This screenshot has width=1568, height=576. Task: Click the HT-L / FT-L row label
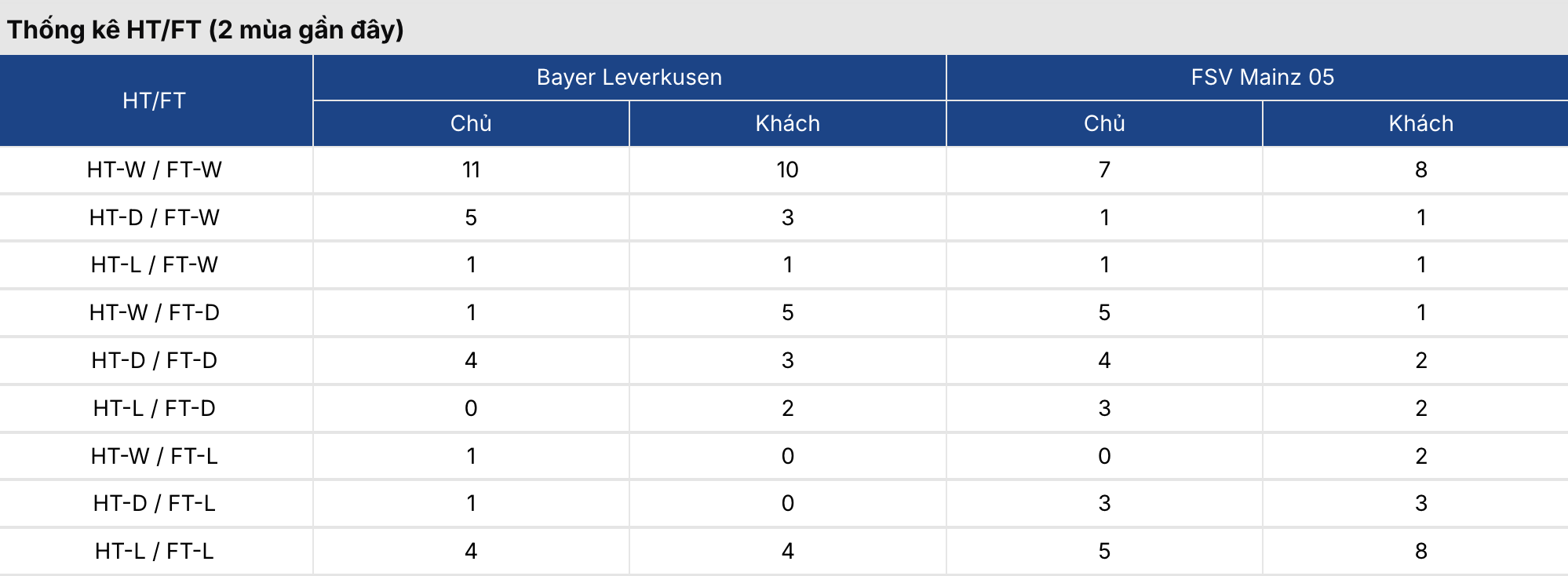click(x=155, y=551)
